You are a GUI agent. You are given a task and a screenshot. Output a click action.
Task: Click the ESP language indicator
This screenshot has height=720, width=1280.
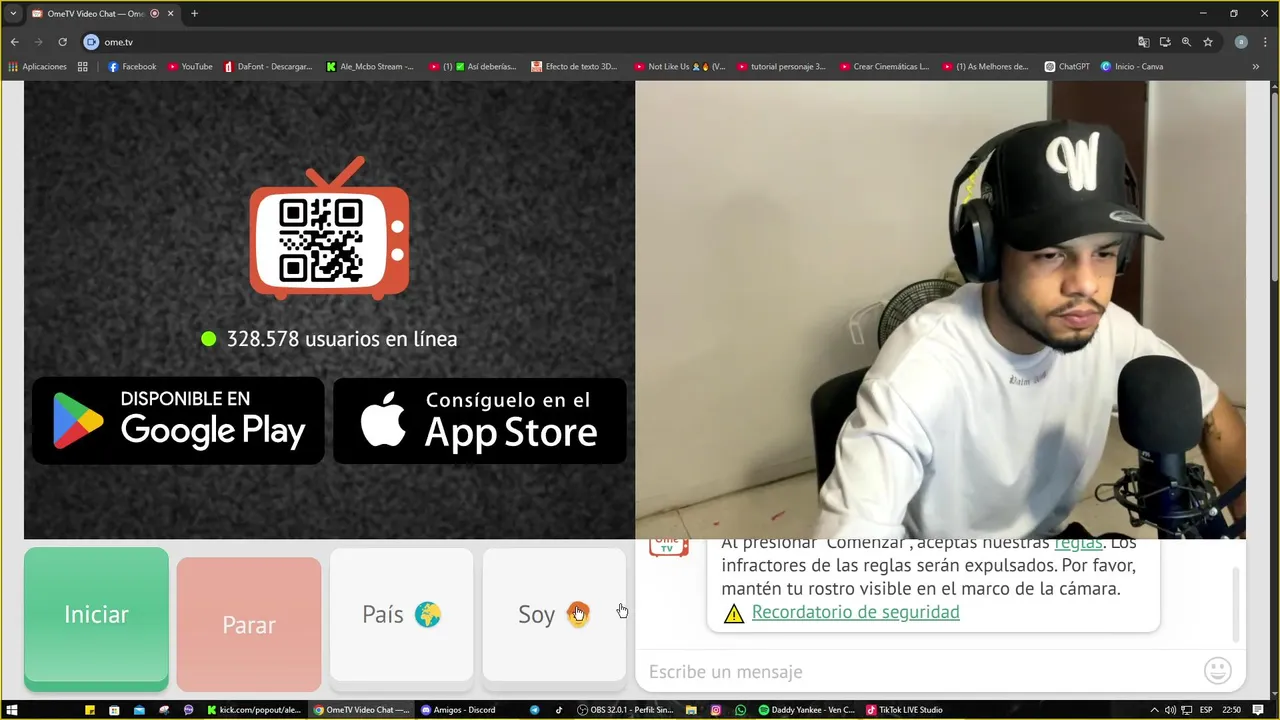click(x=1207, y=710)
